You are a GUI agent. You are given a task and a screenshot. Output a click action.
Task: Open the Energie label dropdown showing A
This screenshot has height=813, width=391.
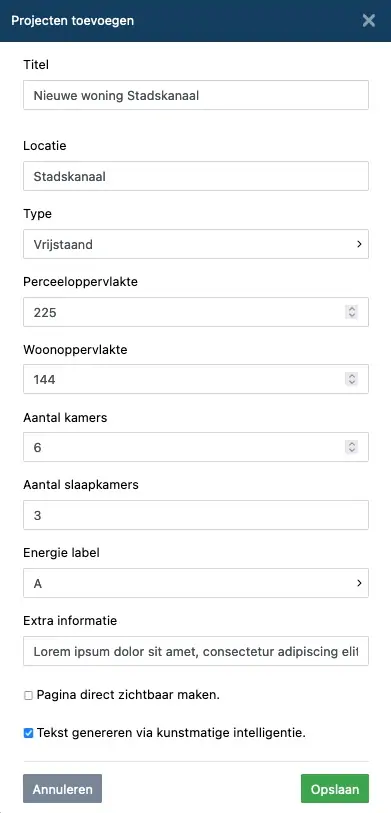coord(196,583)
